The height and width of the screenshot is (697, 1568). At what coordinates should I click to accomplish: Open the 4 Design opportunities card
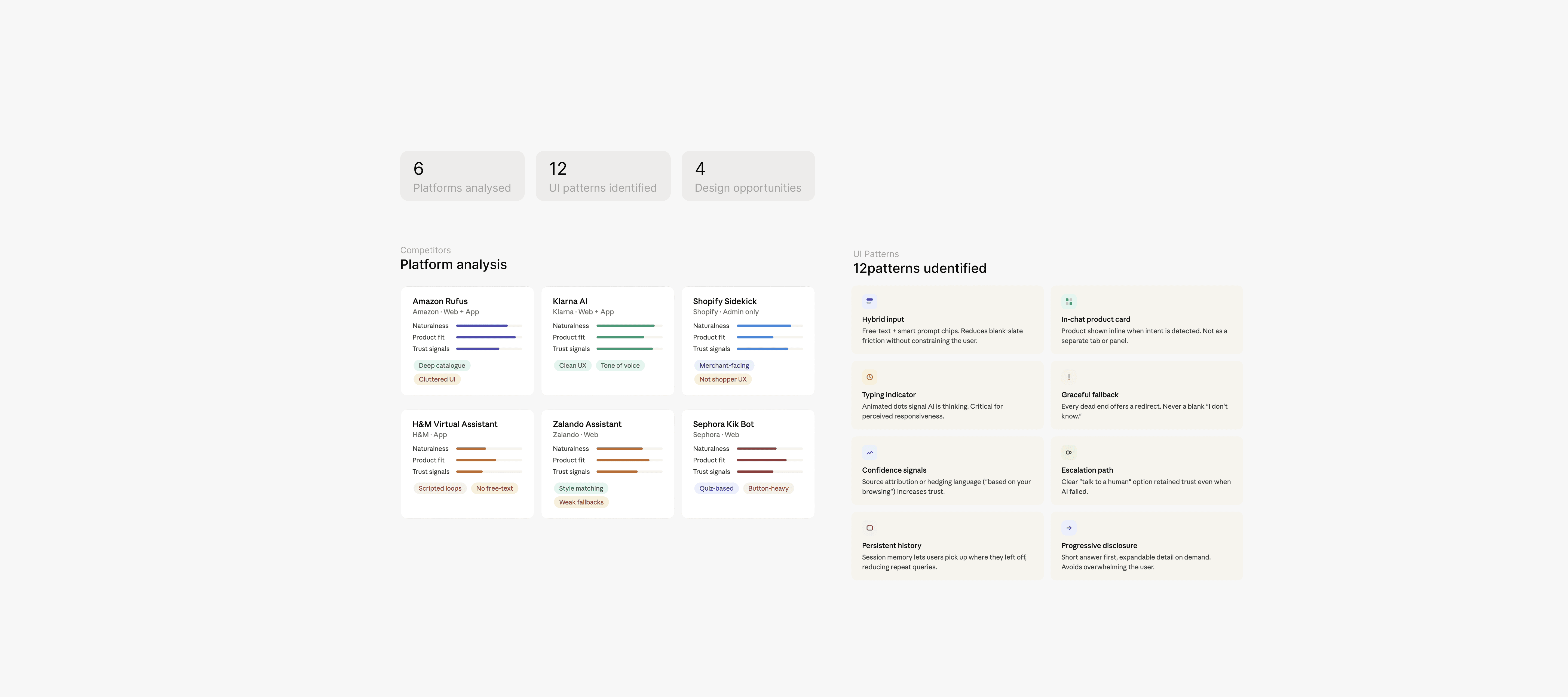point(748,176)
